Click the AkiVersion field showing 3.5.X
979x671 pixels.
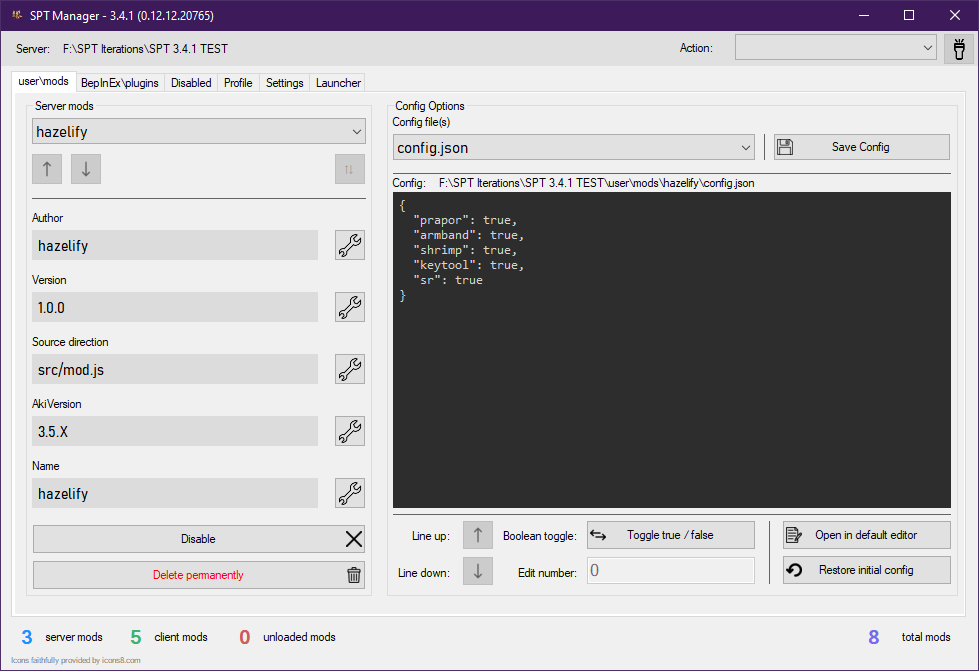point(175,431)
